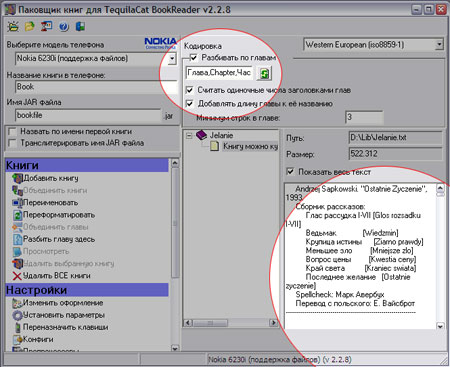Click the Andrzej Sapkowski text line

362,189
